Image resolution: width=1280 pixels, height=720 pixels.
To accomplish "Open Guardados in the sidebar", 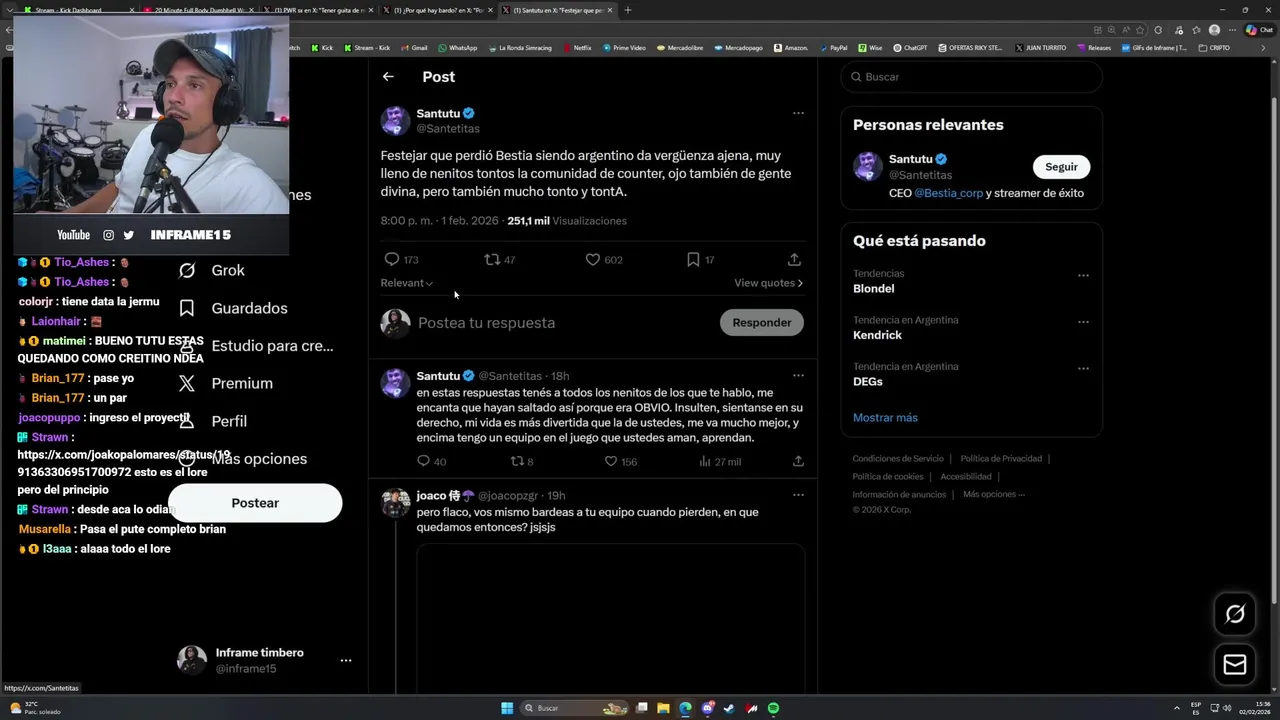I will [x=232, y=308].
